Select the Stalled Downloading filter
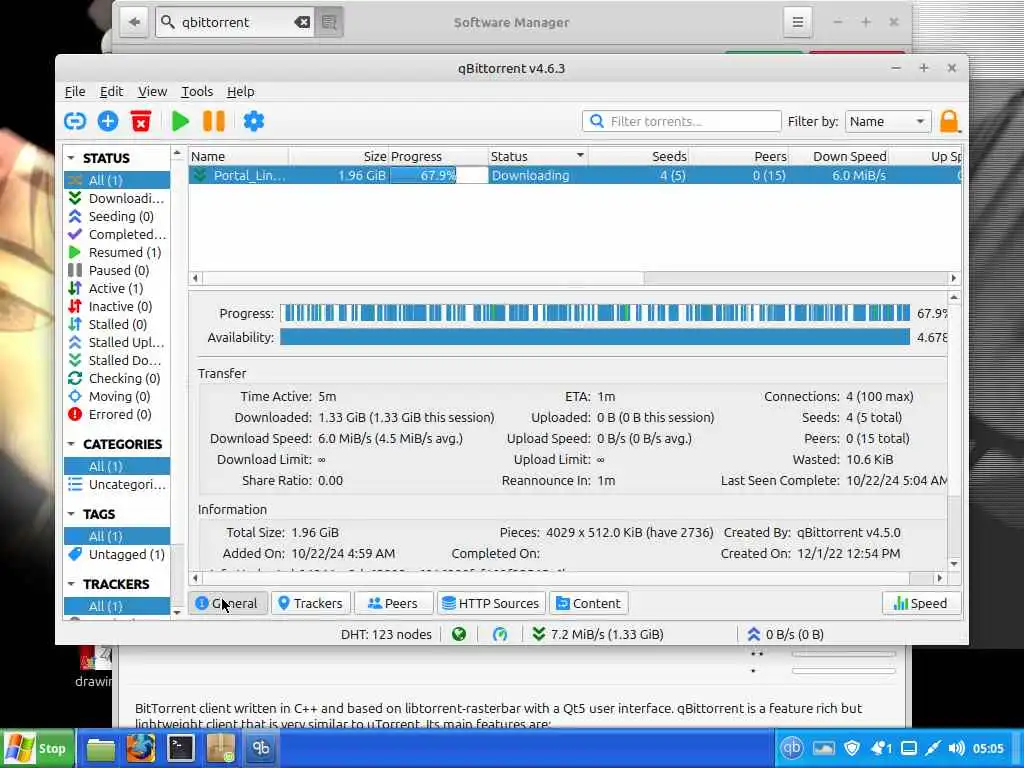 (x=117, y=360)
